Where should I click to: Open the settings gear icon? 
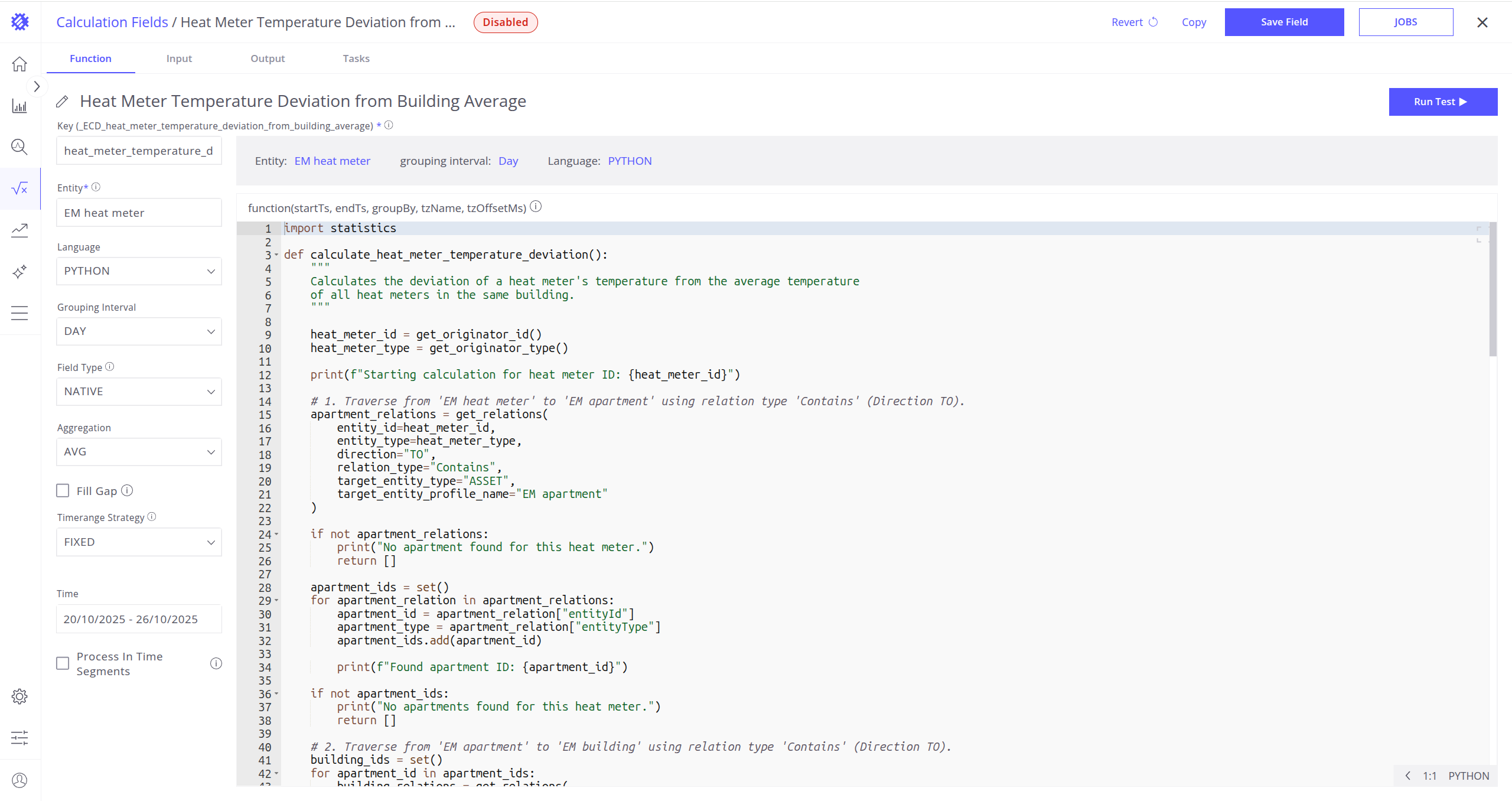[19, 696]
